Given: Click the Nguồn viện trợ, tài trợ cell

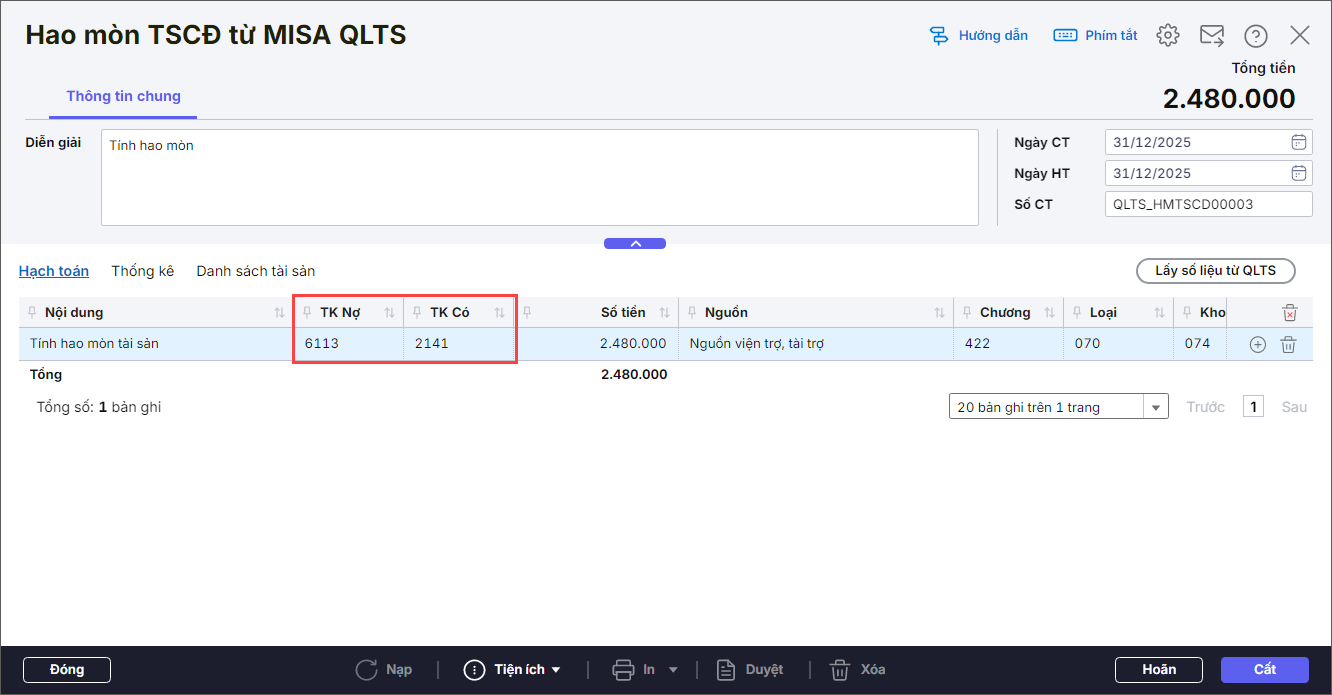Looking at the screenshot, I should pyautogui.click(x=816, y=344).
